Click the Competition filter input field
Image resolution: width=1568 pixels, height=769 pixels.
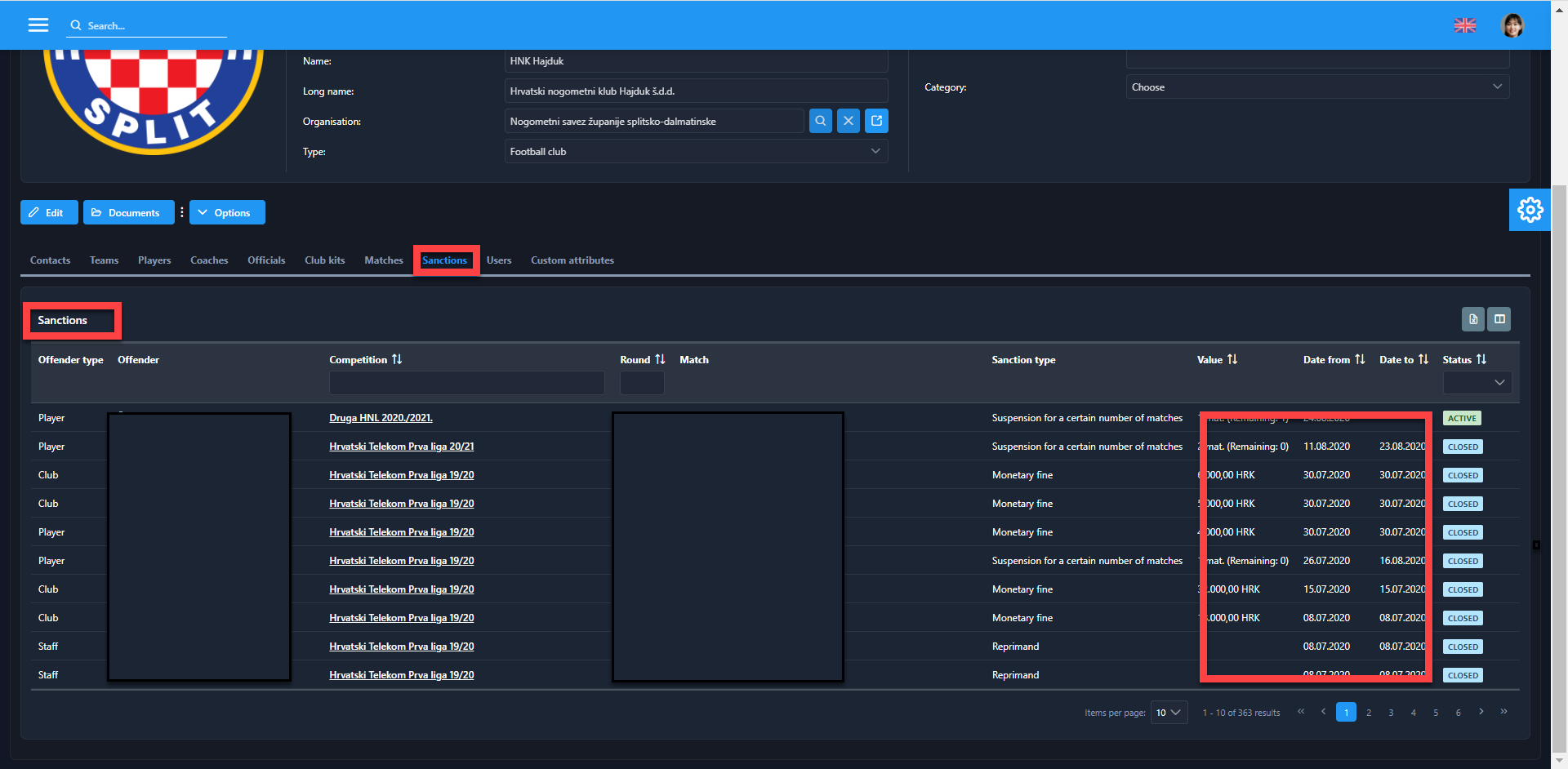click(x=466, y=383)
